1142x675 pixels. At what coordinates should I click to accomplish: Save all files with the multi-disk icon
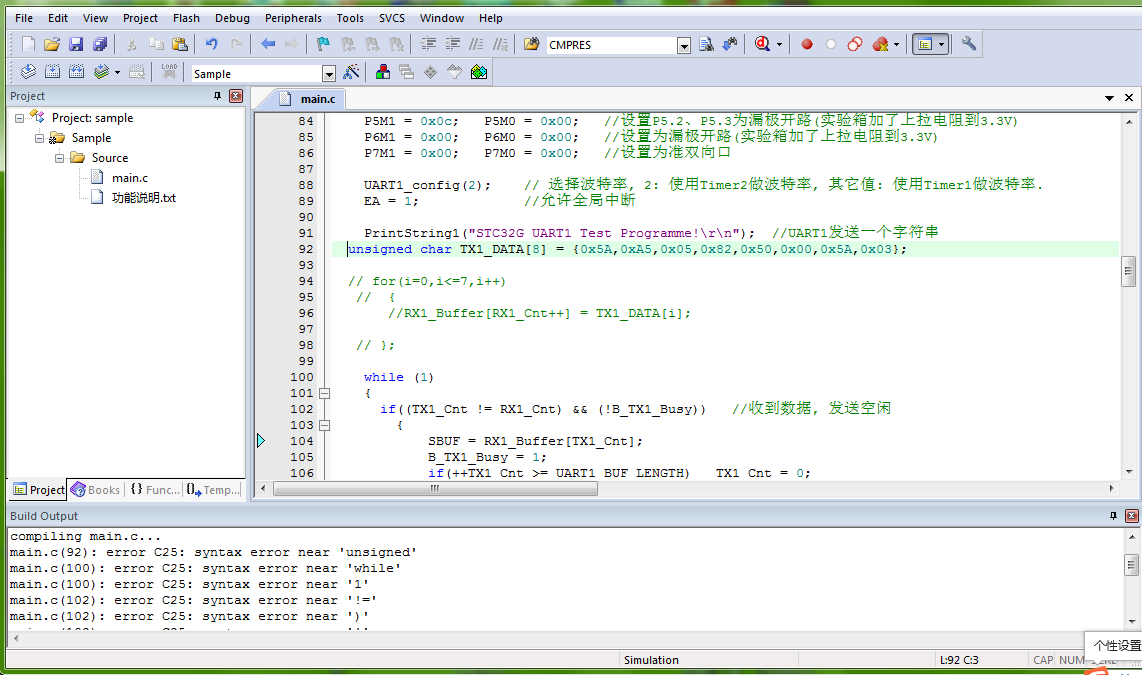coord(100,44)
